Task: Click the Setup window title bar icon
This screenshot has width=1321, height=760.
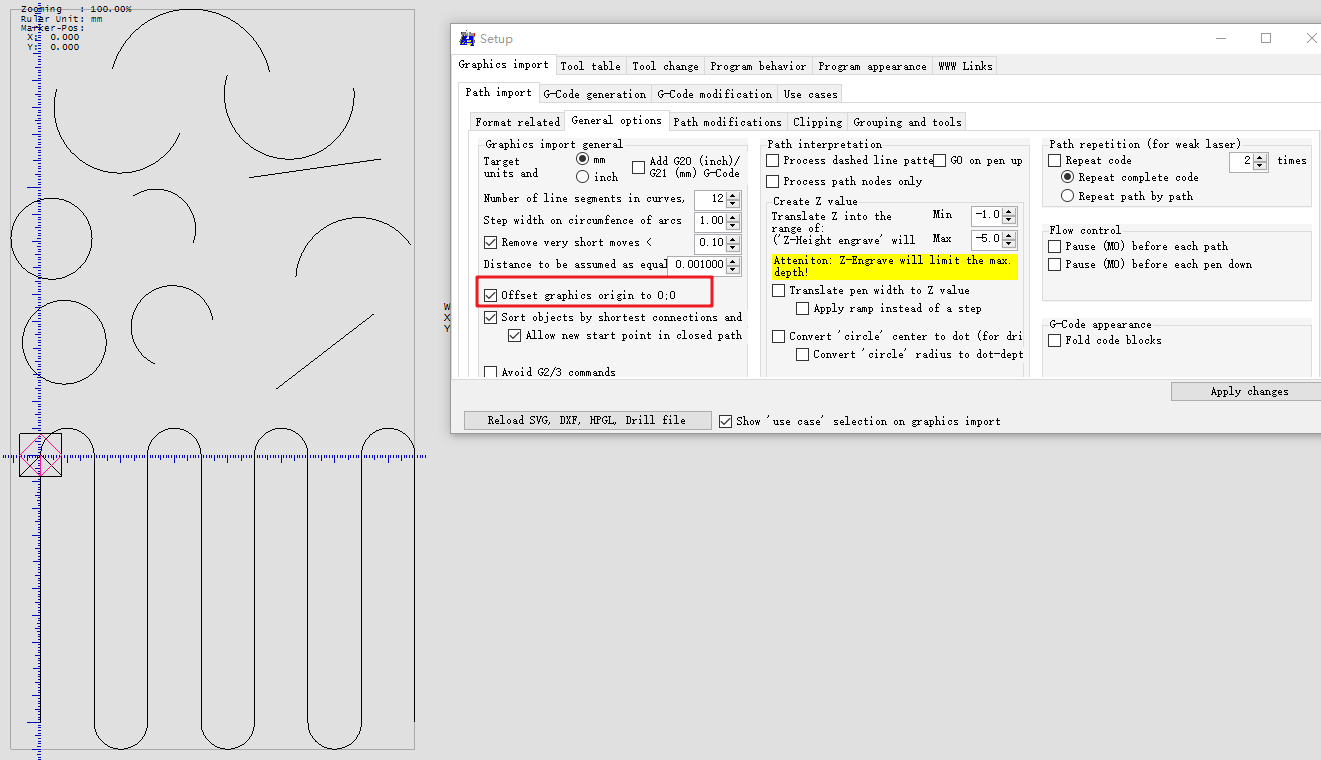Action: (467, 39)
